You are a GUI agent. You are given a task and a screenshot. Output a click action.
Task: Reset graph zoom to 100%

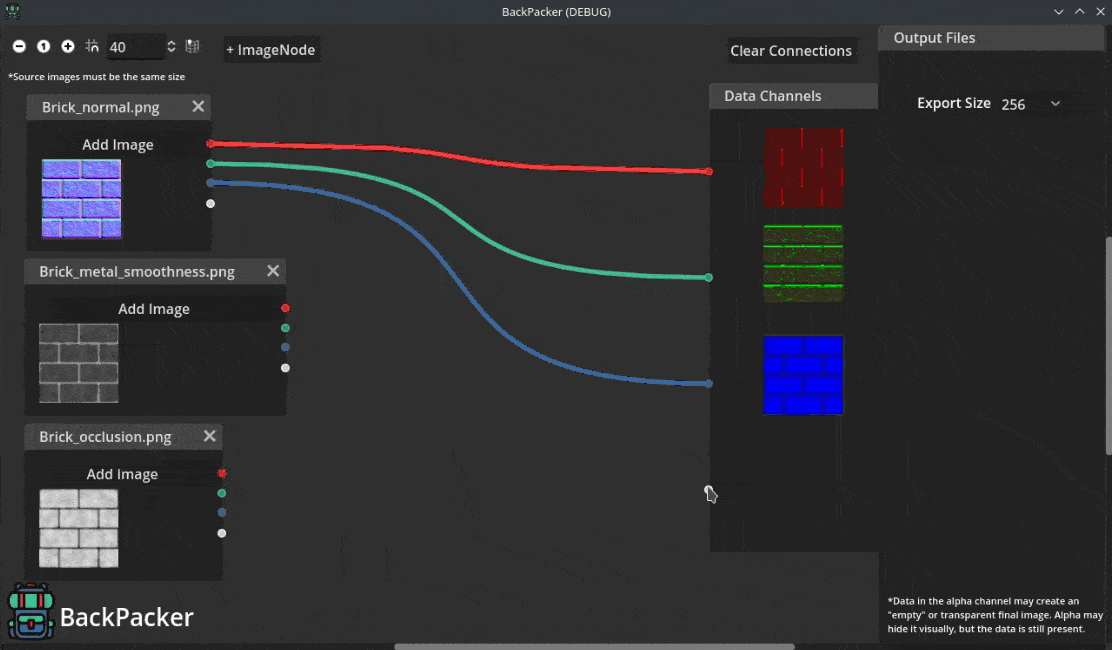(43, 46)
